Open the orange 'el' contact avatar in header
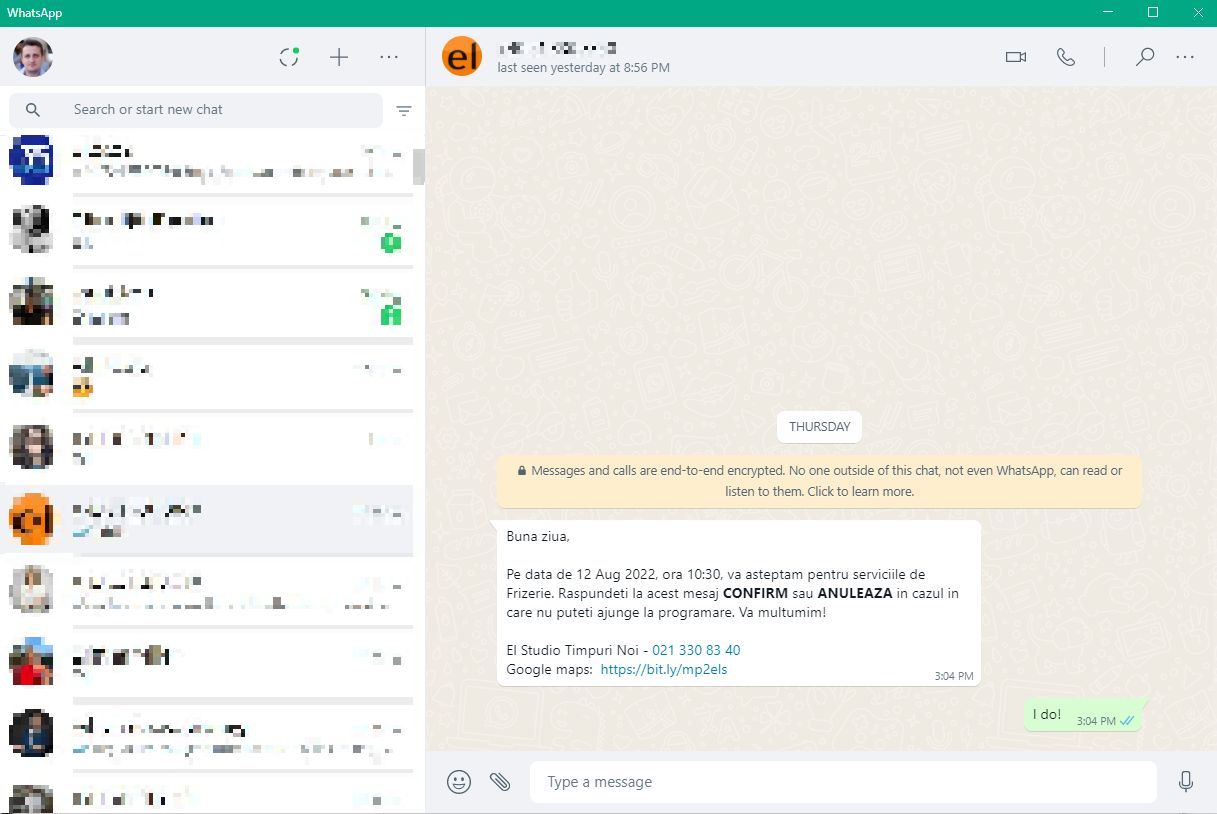Image resolution: width=1217 pixels, height=814 pixels. coord(462,57)
